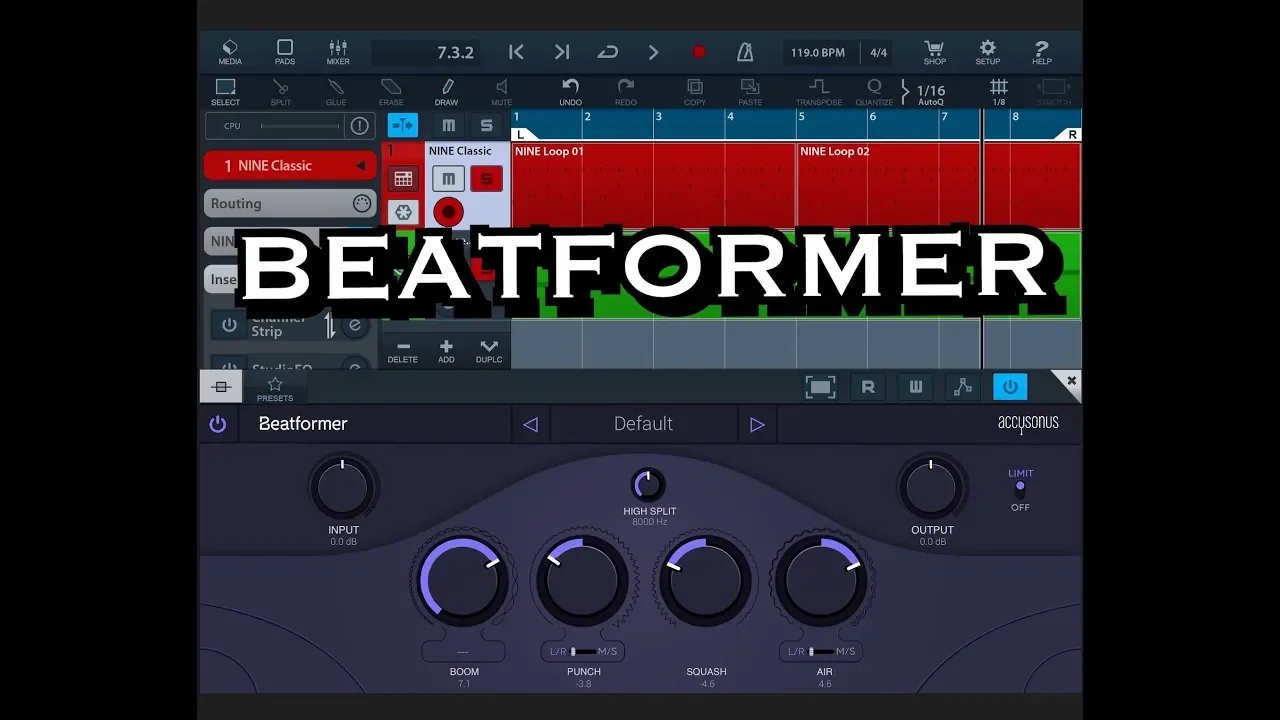This screenshot has height=720, width=1280.
Task: Open the 4/4 time signature setting
Action: pos(878,53)
